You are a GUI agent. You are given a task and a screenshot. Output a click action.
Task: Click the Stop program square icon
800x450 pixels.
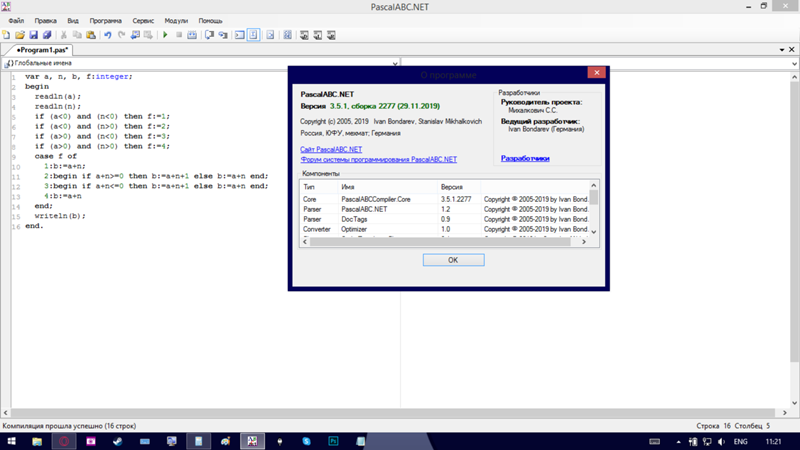coord(179,35)
